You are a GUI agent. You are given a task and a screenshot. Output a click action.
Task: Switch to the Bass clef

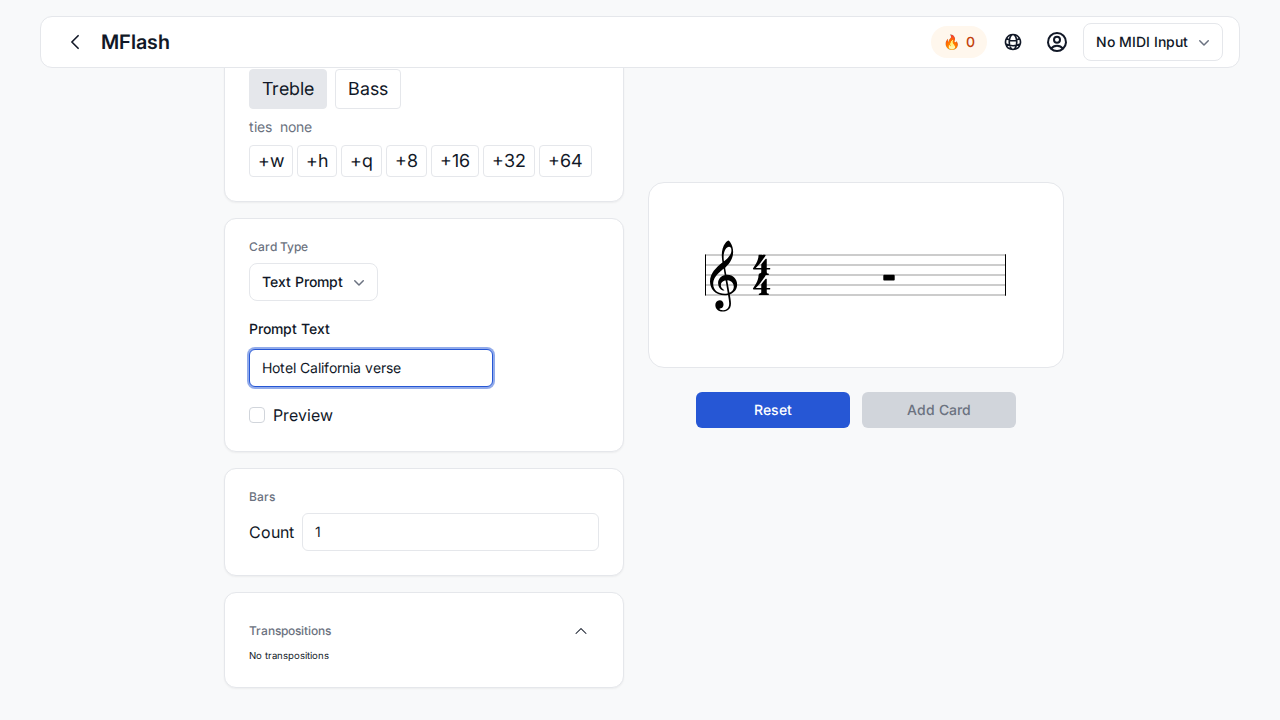pos(368,89)
